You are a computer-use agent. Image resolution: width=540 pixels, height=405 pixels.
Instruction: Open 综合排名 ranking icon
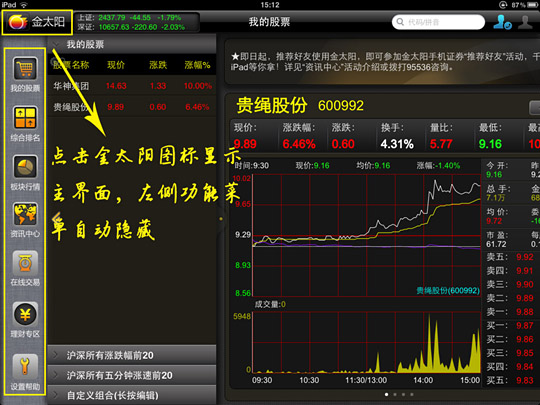click(x=25, y=117)
